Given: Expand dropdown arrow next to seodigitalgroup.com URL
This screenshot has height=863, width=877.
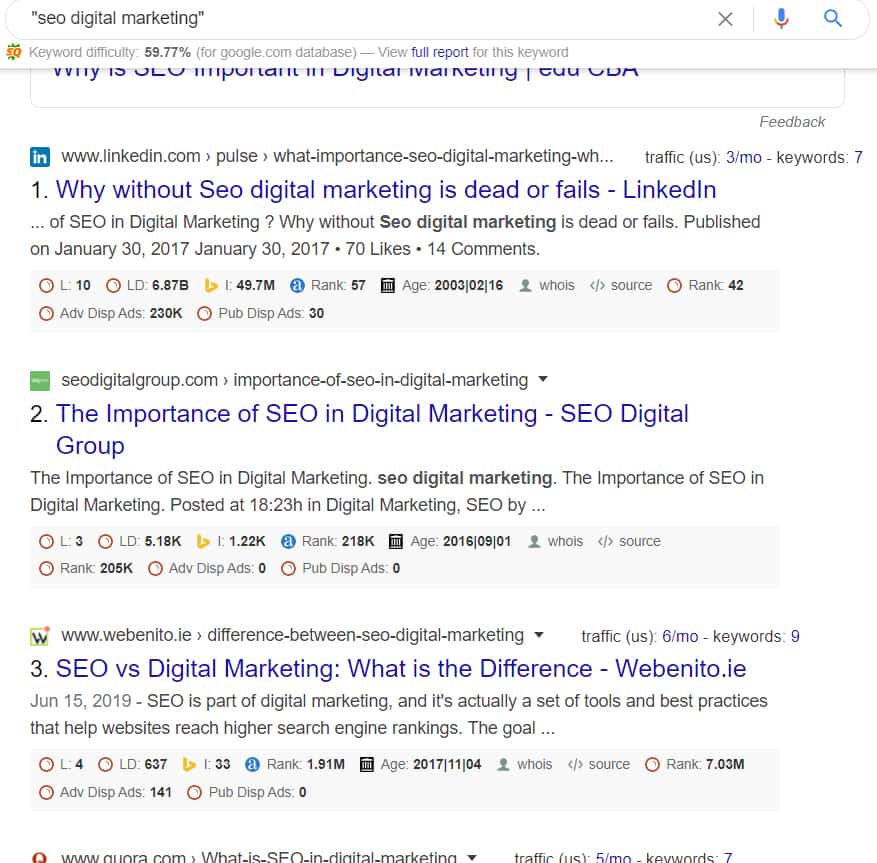Looking at the screenshot, I should pyautogui.click(x=543, y=379).
